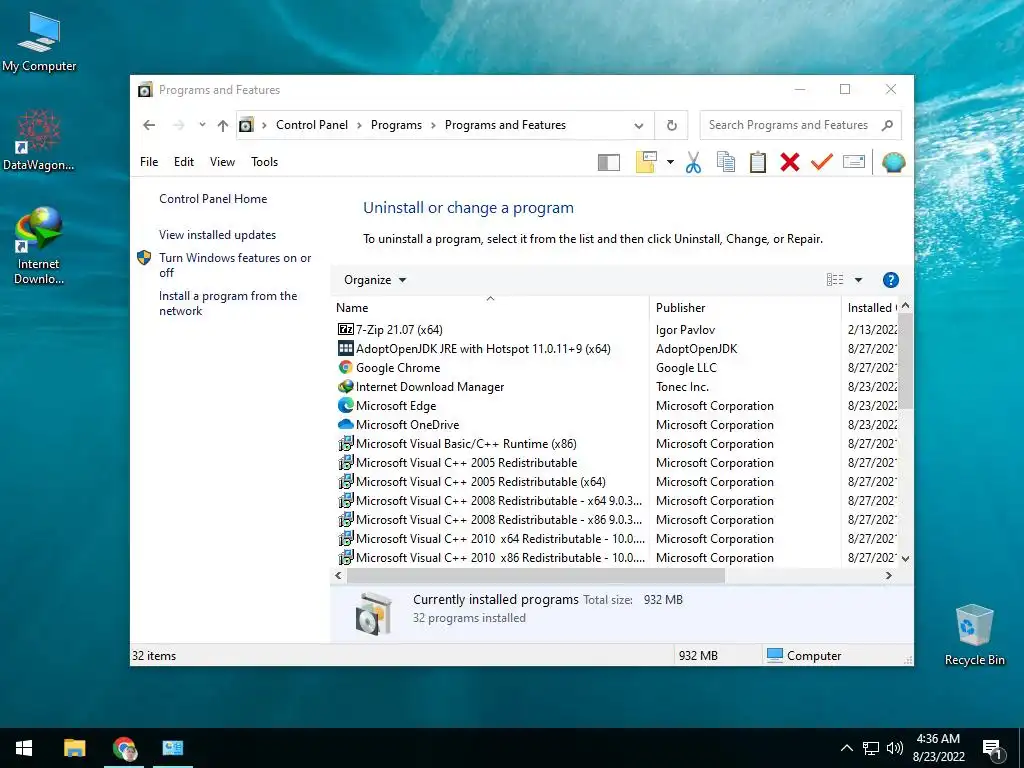Screen dimensions: 1024x768
Task: Sort by the Installed On column header
Action: tap(871, 308)
